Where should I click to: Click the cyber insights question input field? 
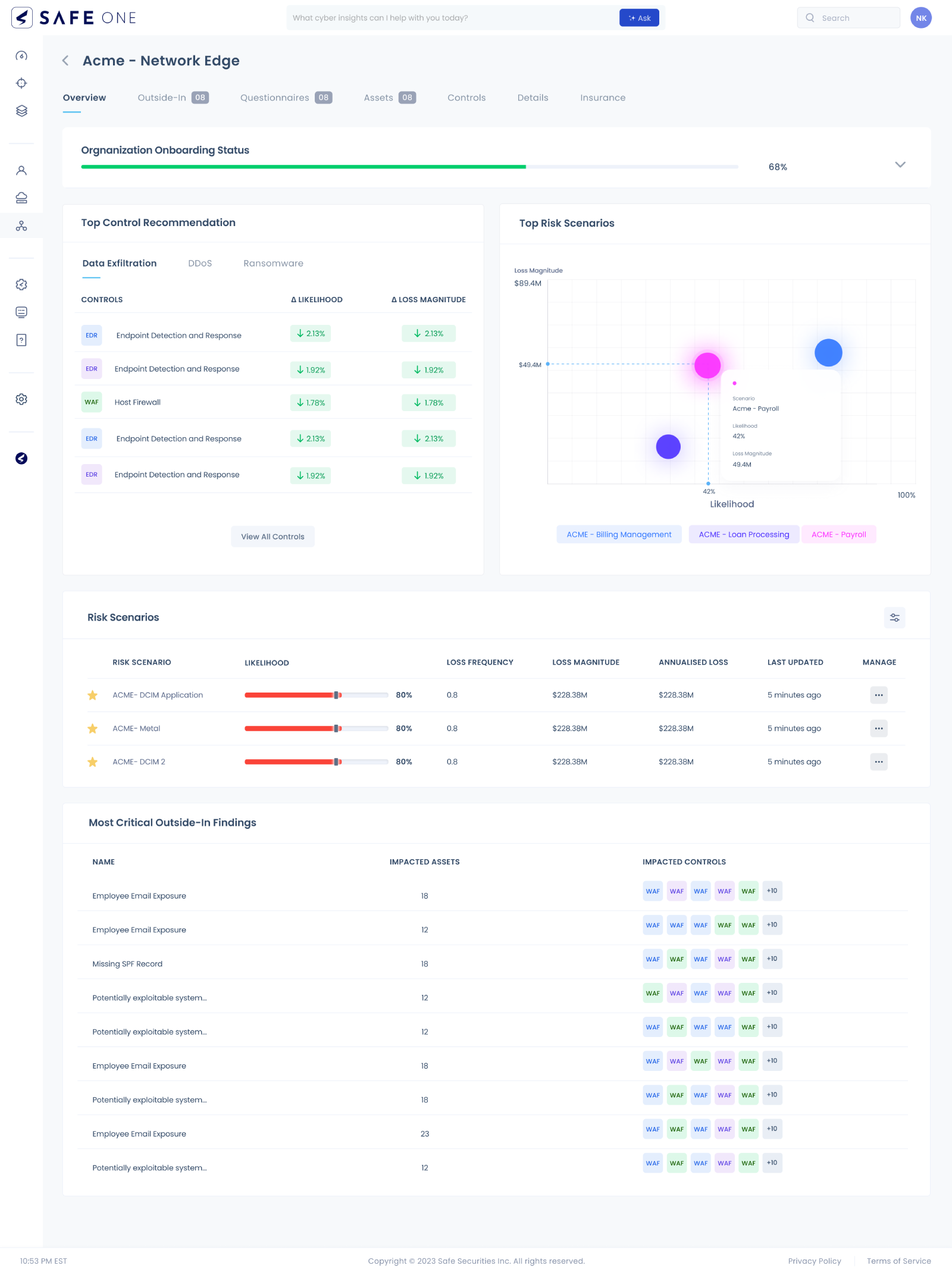452,18
